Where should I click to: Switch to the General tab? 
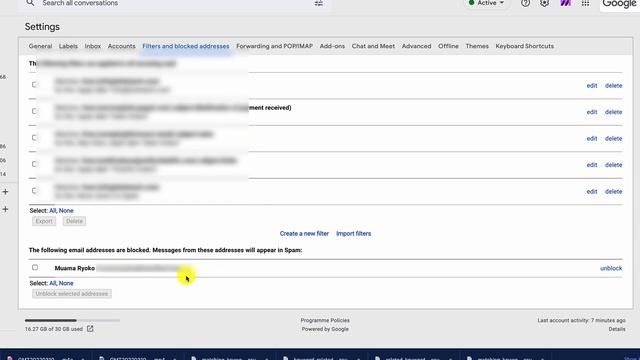[40, 46]
